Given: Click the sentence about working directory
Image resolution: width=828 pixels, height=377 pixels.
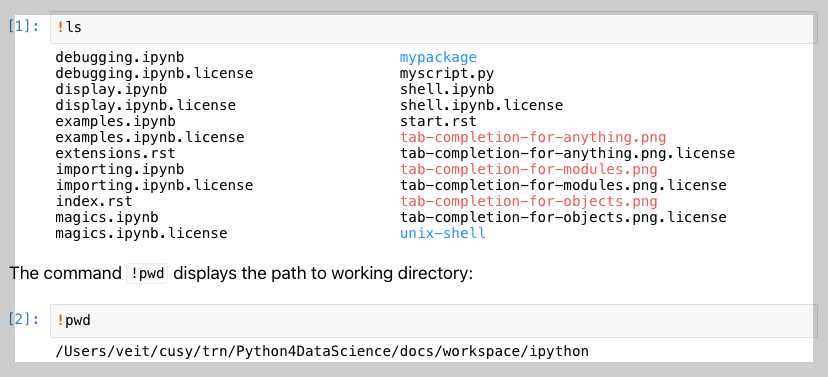Looking at the screenshot, I should tap(241, 274).
